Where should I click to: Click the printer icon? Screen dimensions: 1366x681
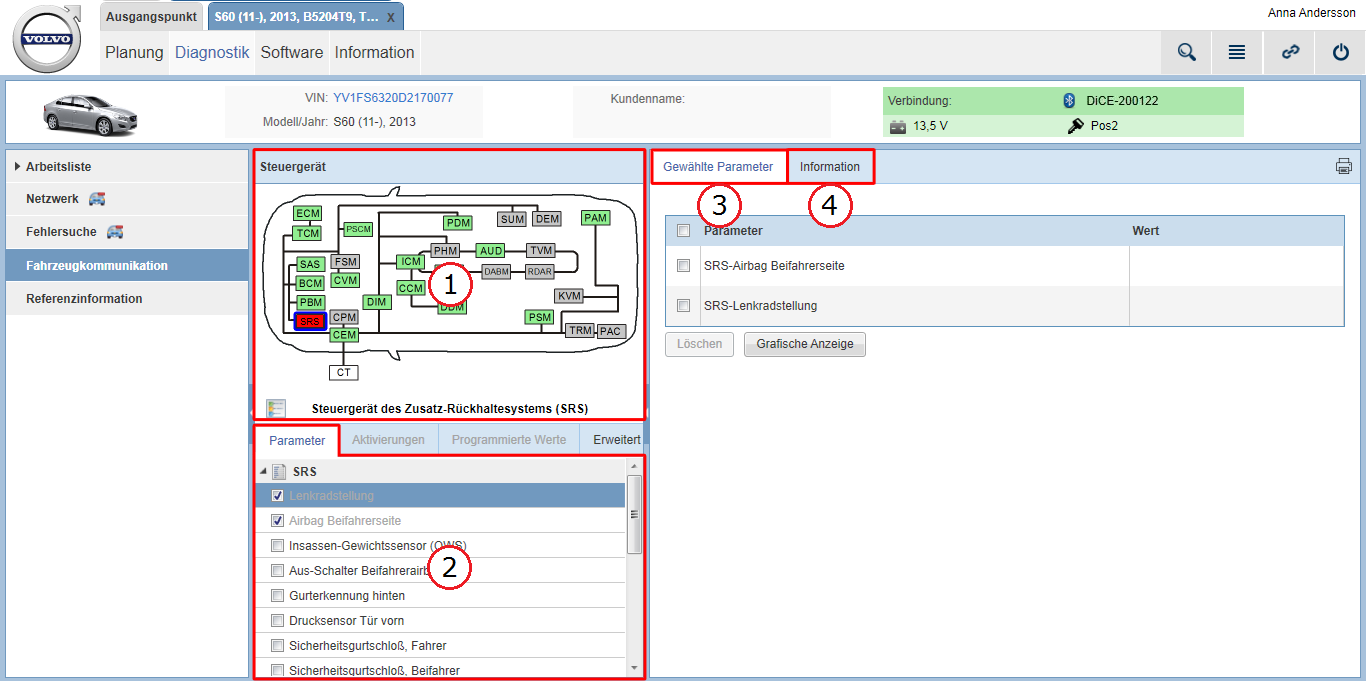click(x=1344, y=167)
